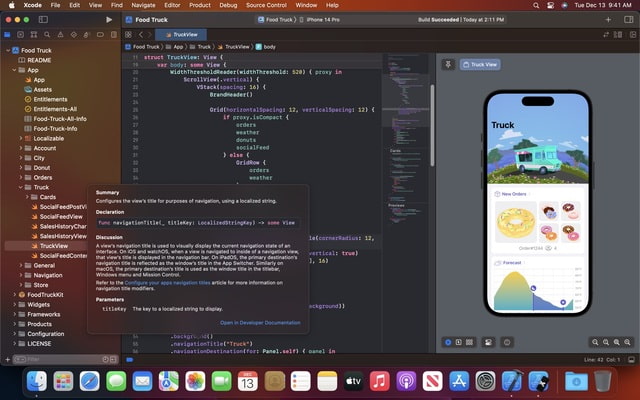The width and height of the screenshot is (640, 400).
Task: Click the Truck View preview selector button
Action: 481,64
